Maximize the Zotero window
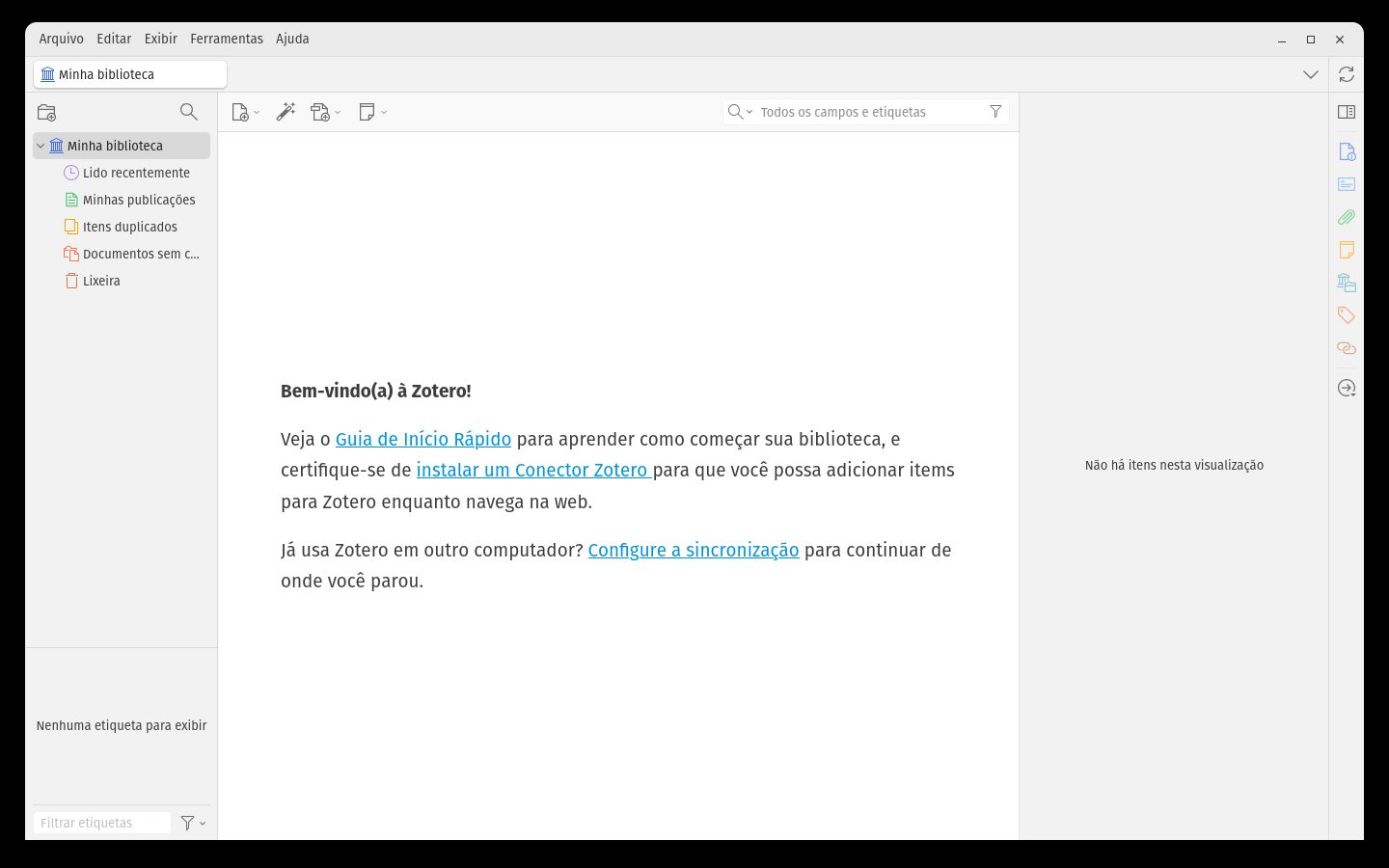 pyautogui.click(x=1311, y=40)
